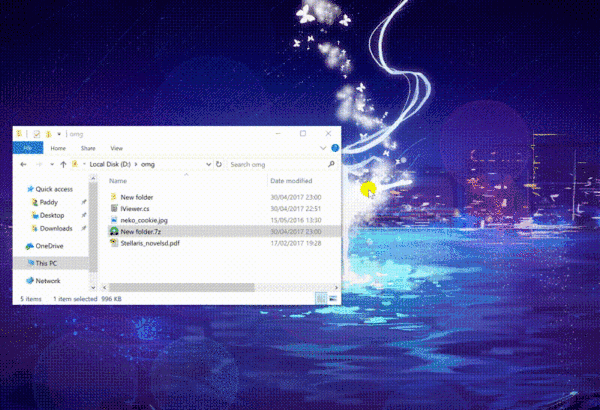Maximize the omg Explorer window
This screenshot has width=600, height=410.
tap(303, 133)
